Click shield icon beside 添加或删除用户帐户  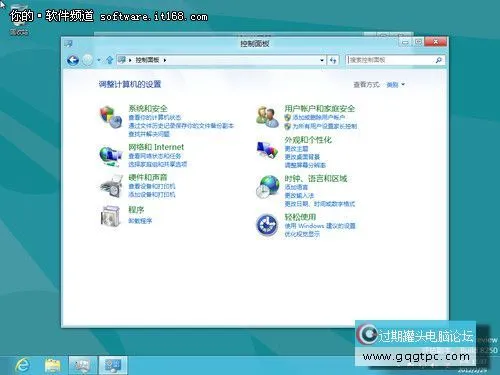click(x=288, y=117)
